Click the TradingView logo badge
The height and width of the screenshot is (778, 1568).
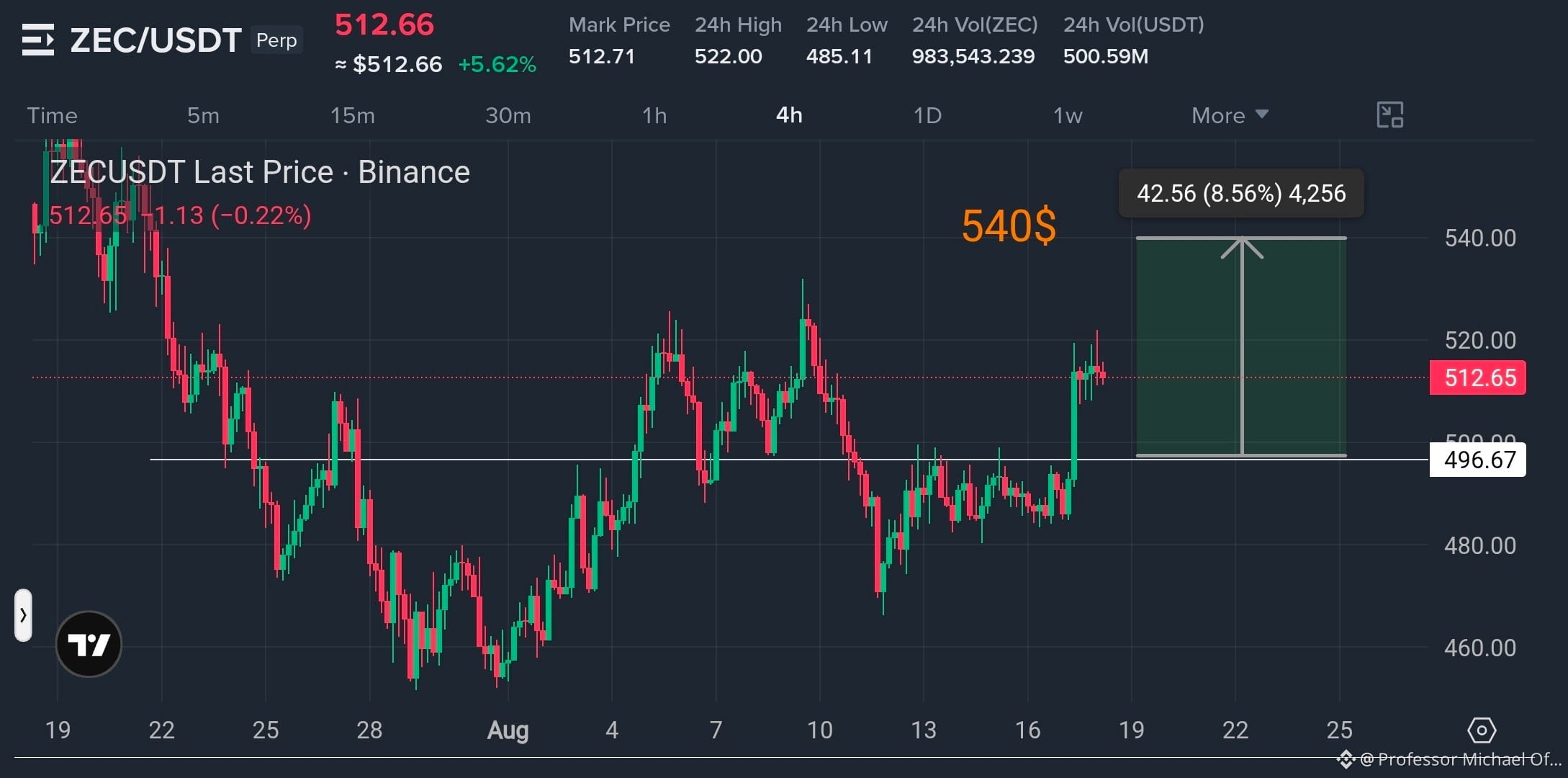(89, 644)
